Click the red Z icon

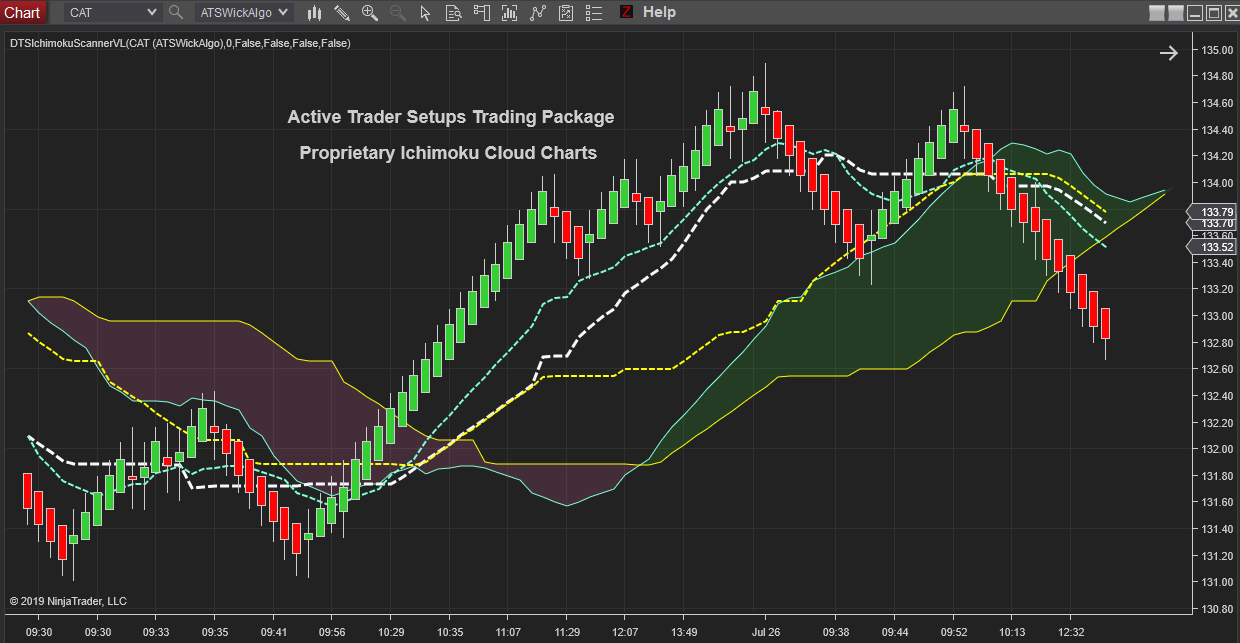click(626, 12)
